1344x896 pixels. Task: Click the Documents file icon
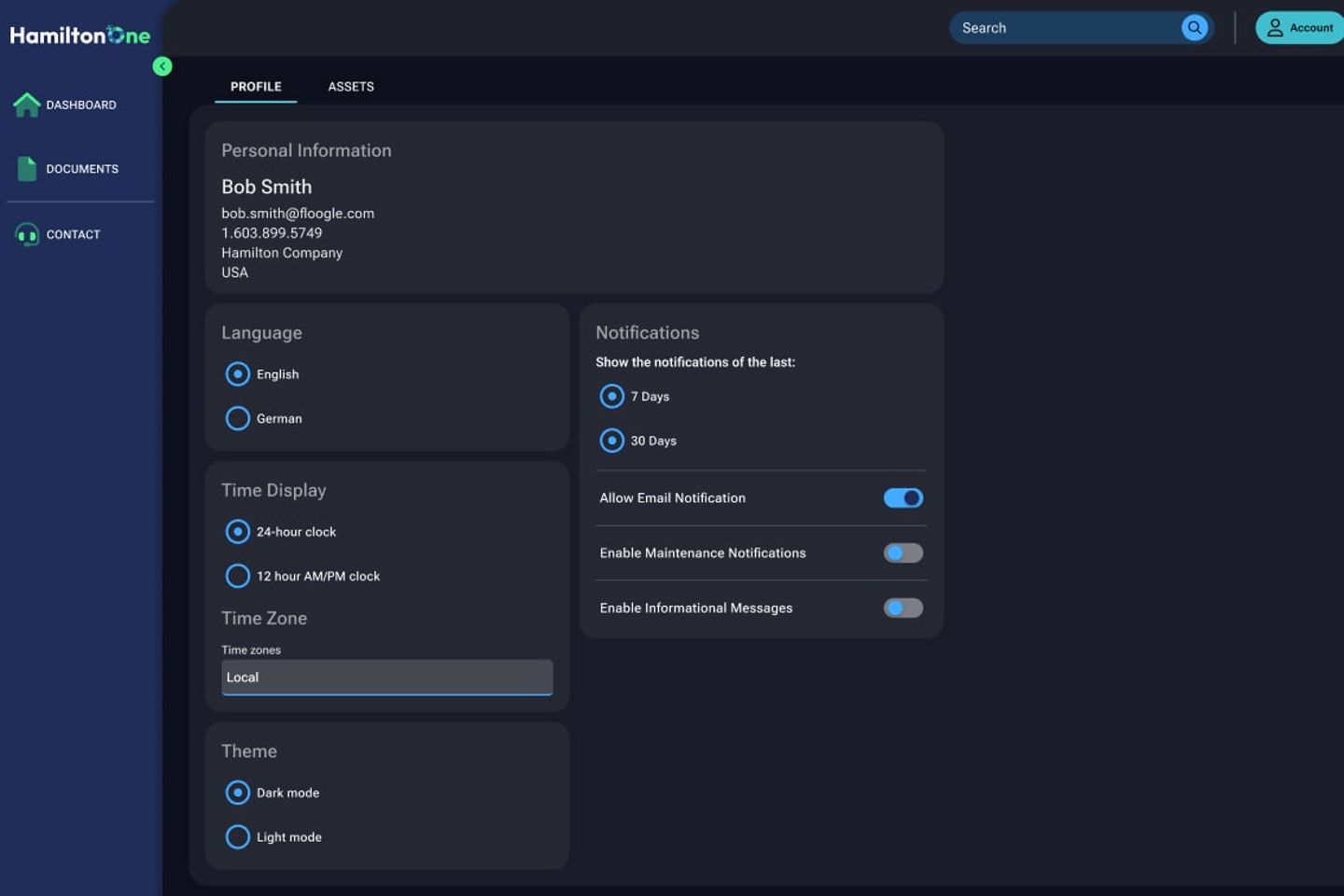27,169
